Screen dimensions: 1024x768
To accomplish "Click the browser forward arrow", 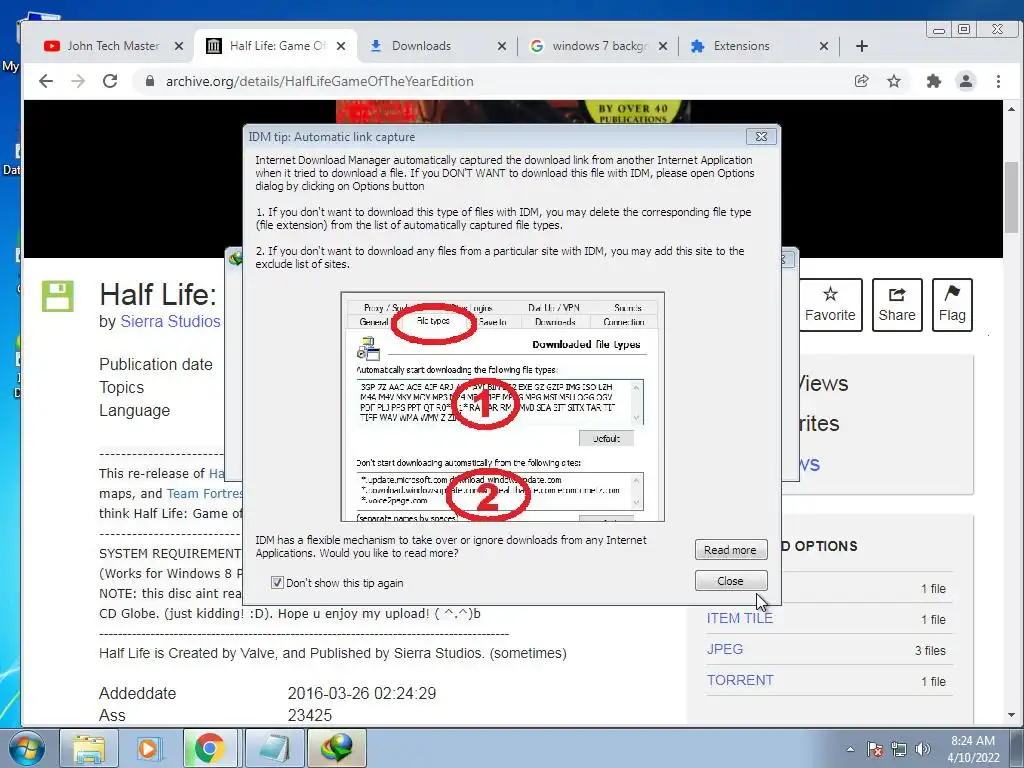I will (x=78, y=81).
